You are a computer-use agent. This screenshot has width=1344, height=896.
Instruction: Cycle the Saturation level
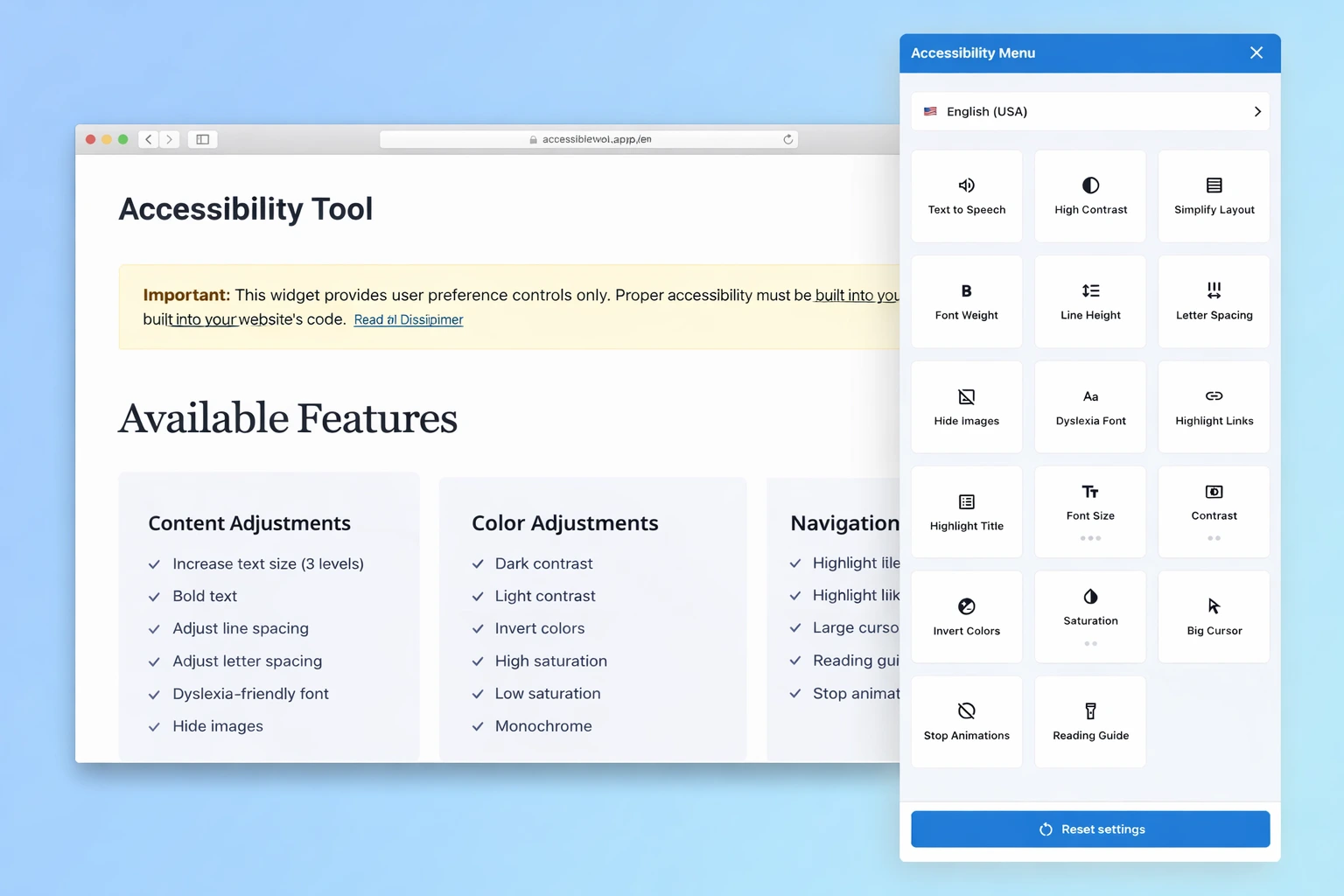(x=1090, y=617)
